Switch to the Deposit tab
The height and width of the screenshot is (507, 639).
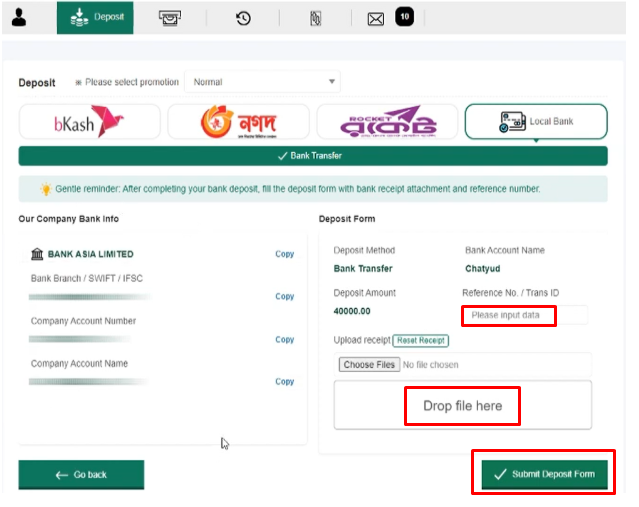tap(95, 18)
